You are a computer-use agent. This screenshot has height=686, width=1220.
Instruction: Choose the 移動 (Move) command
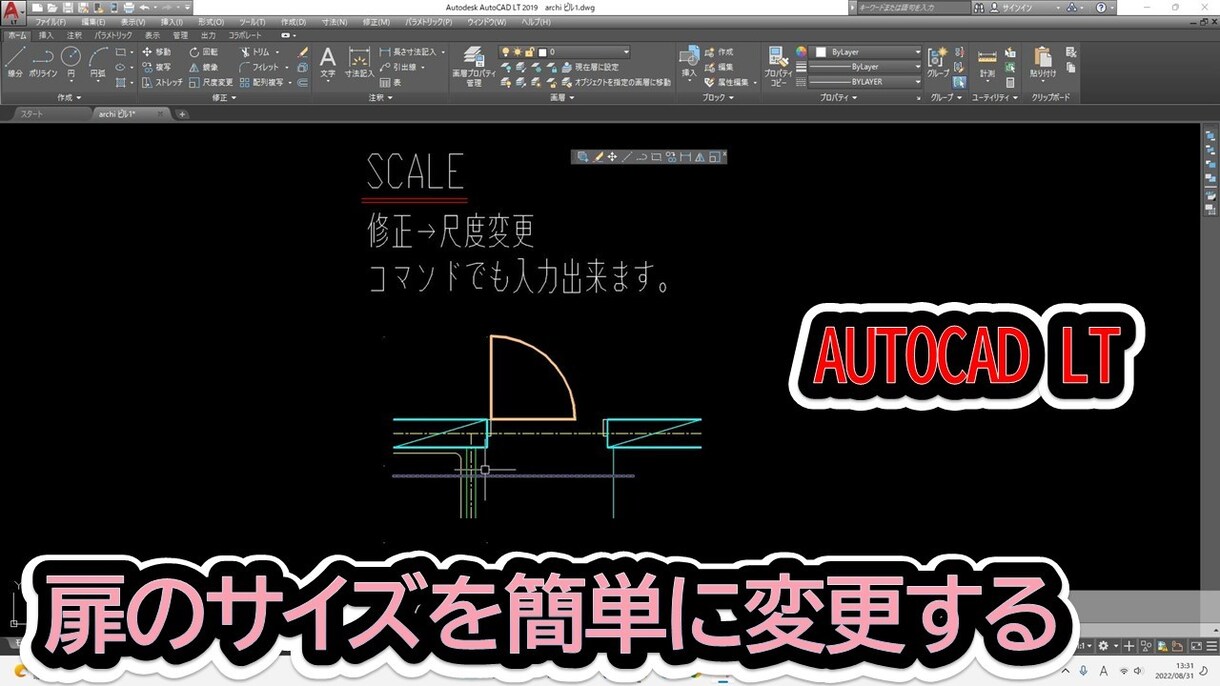pyautogui.click(x=156, y=52)
